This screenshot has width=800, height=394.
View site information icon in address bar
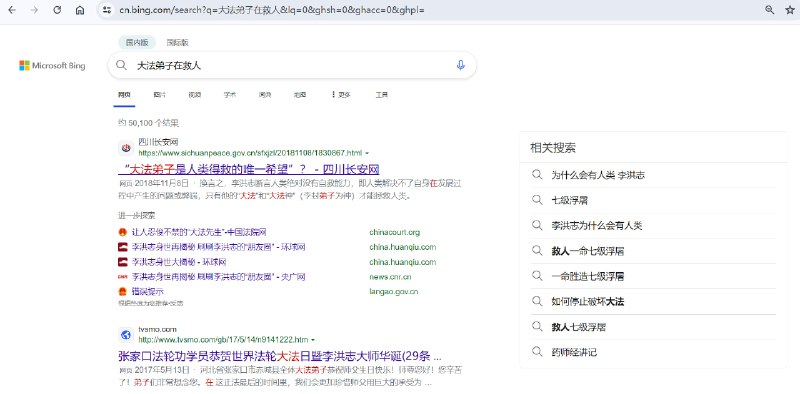106,10
